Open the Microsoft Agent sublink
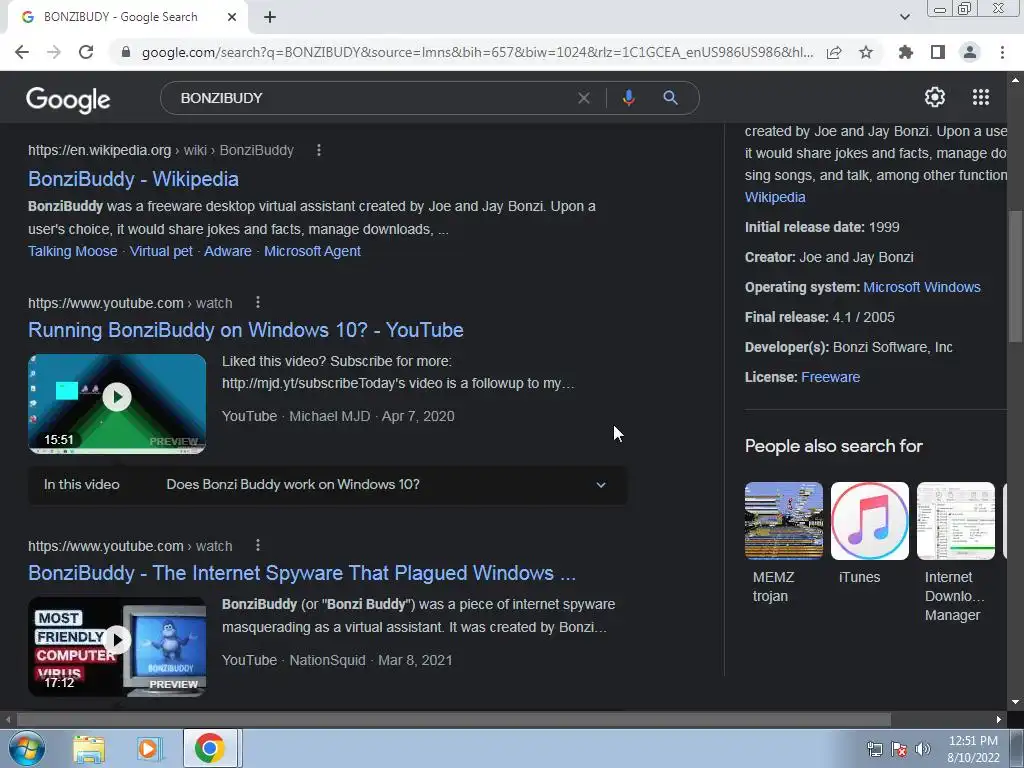 click(312, 251)
